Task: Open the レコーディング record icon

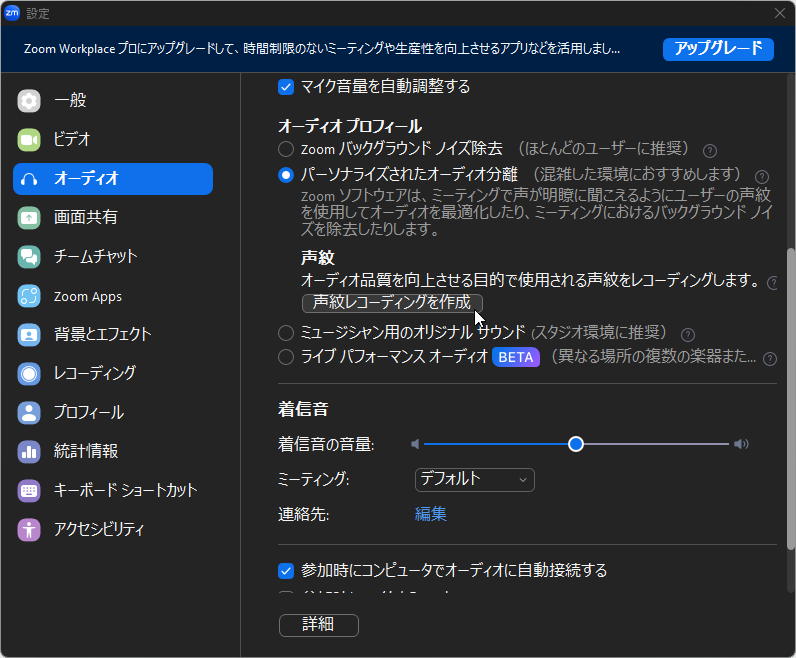Action: pyautogui.click(x=29, y=374)
